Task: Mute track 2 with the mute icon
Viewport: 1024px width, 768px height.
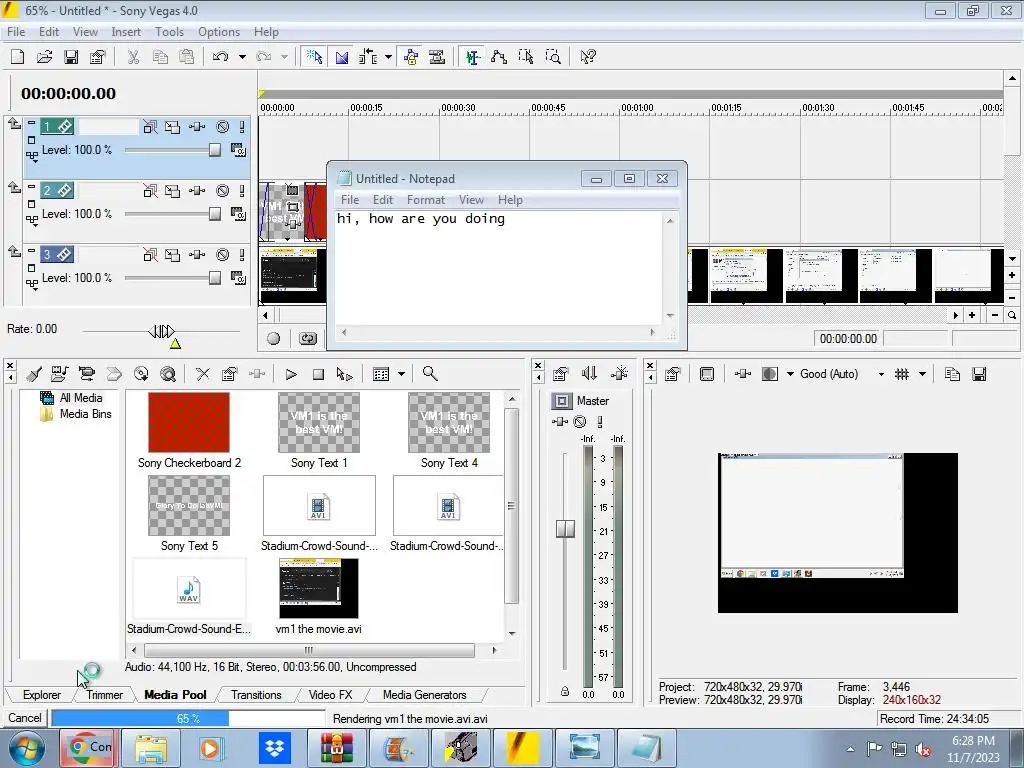Action: tap(223, 191)
